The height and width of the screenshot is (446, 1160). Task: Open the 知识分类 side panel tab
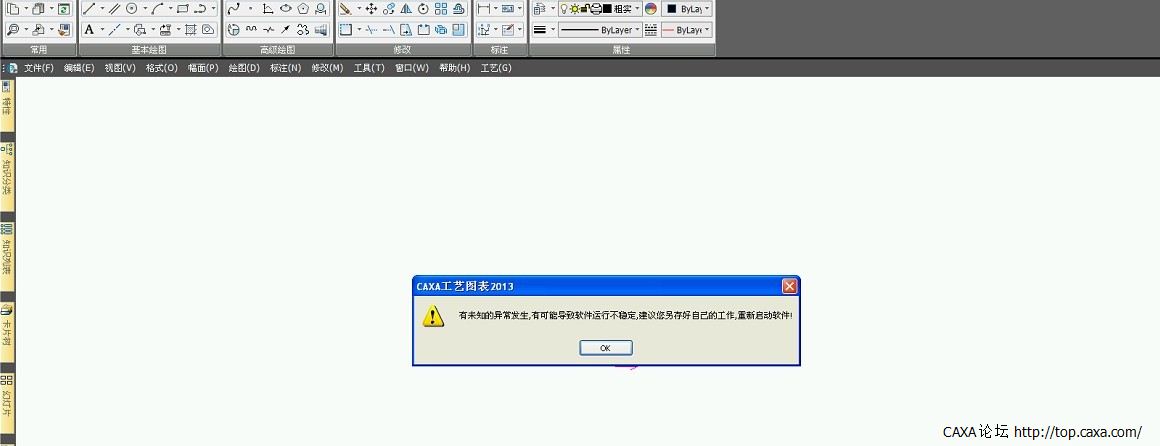tap(6, 170)
